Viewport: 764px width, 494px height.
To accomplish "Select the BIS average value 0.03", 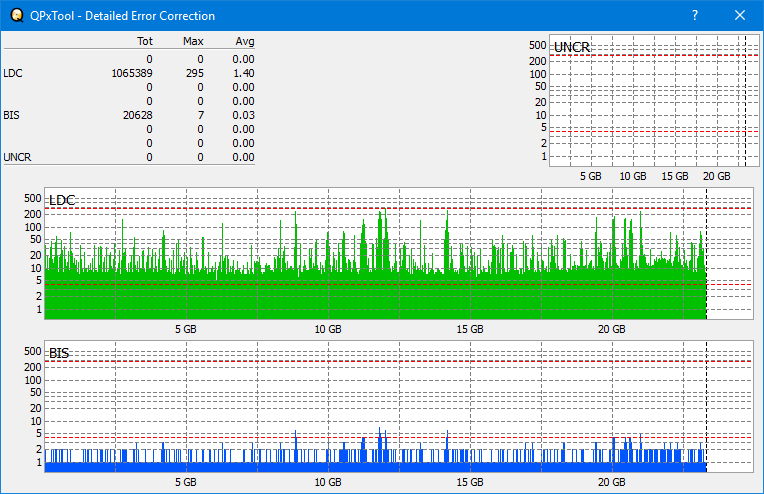I will [243, 115].
